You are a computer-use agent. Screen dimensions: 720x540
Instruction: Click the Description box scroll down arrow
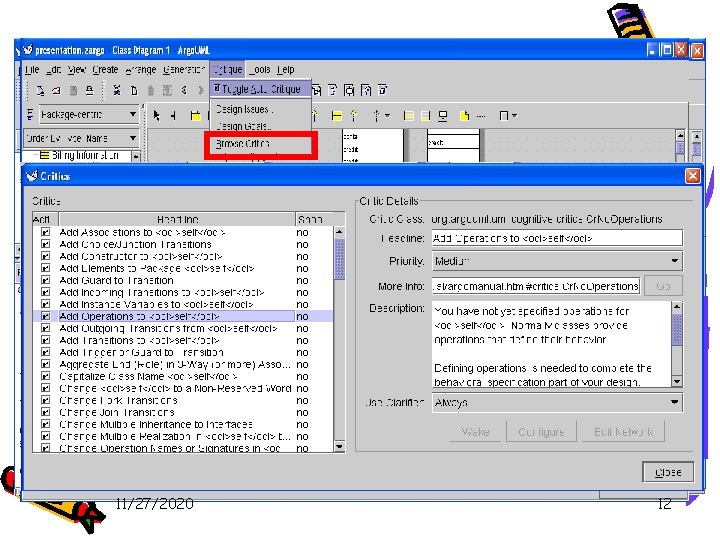coord(677,382)
